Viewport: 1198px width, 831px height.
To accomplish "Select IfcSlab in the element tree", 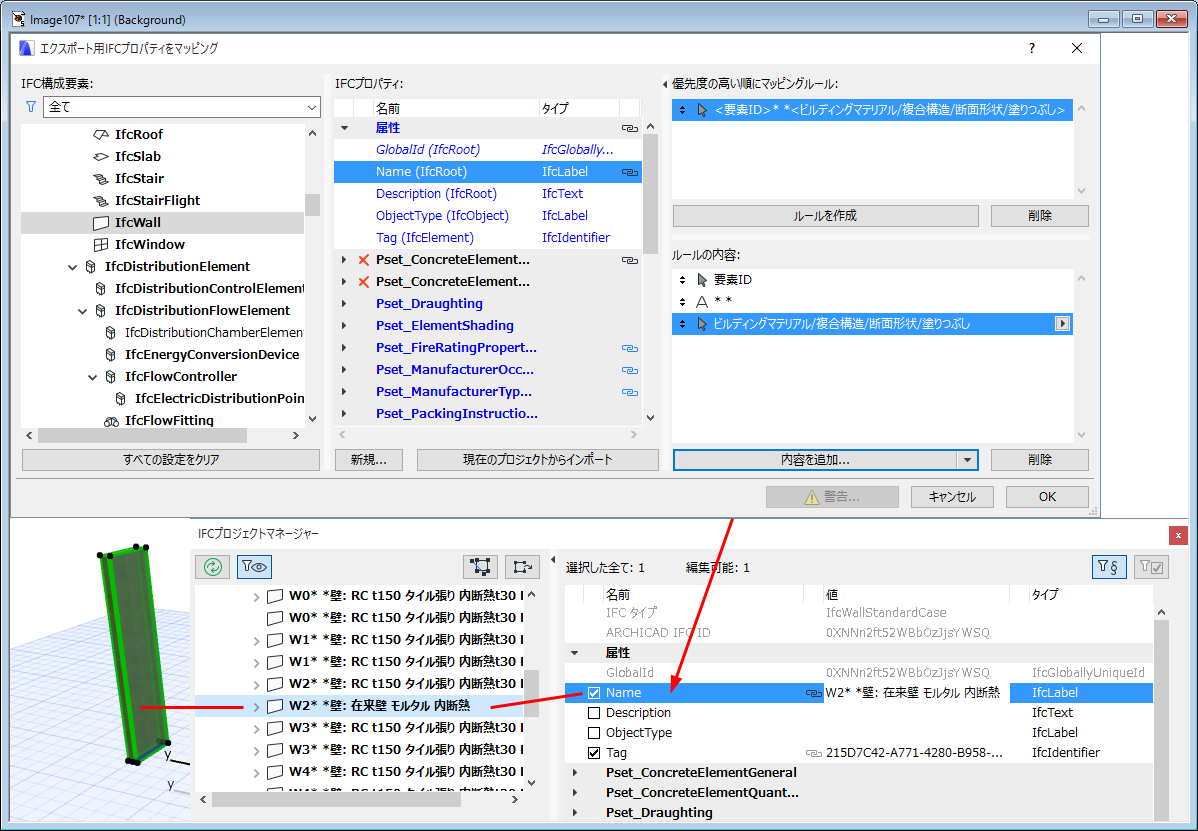I will click(x=138, y=157).
